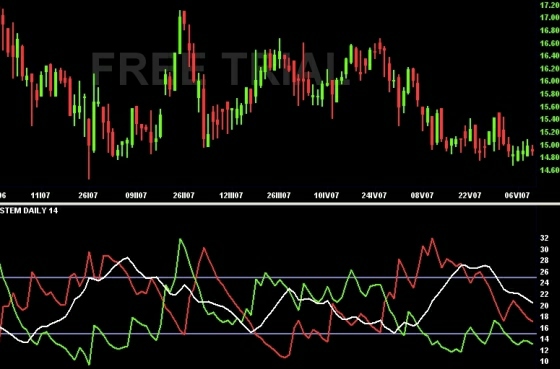The image size is (560, 369).
Task: Click the 30 indicator scale value
Action: point(544,249)
